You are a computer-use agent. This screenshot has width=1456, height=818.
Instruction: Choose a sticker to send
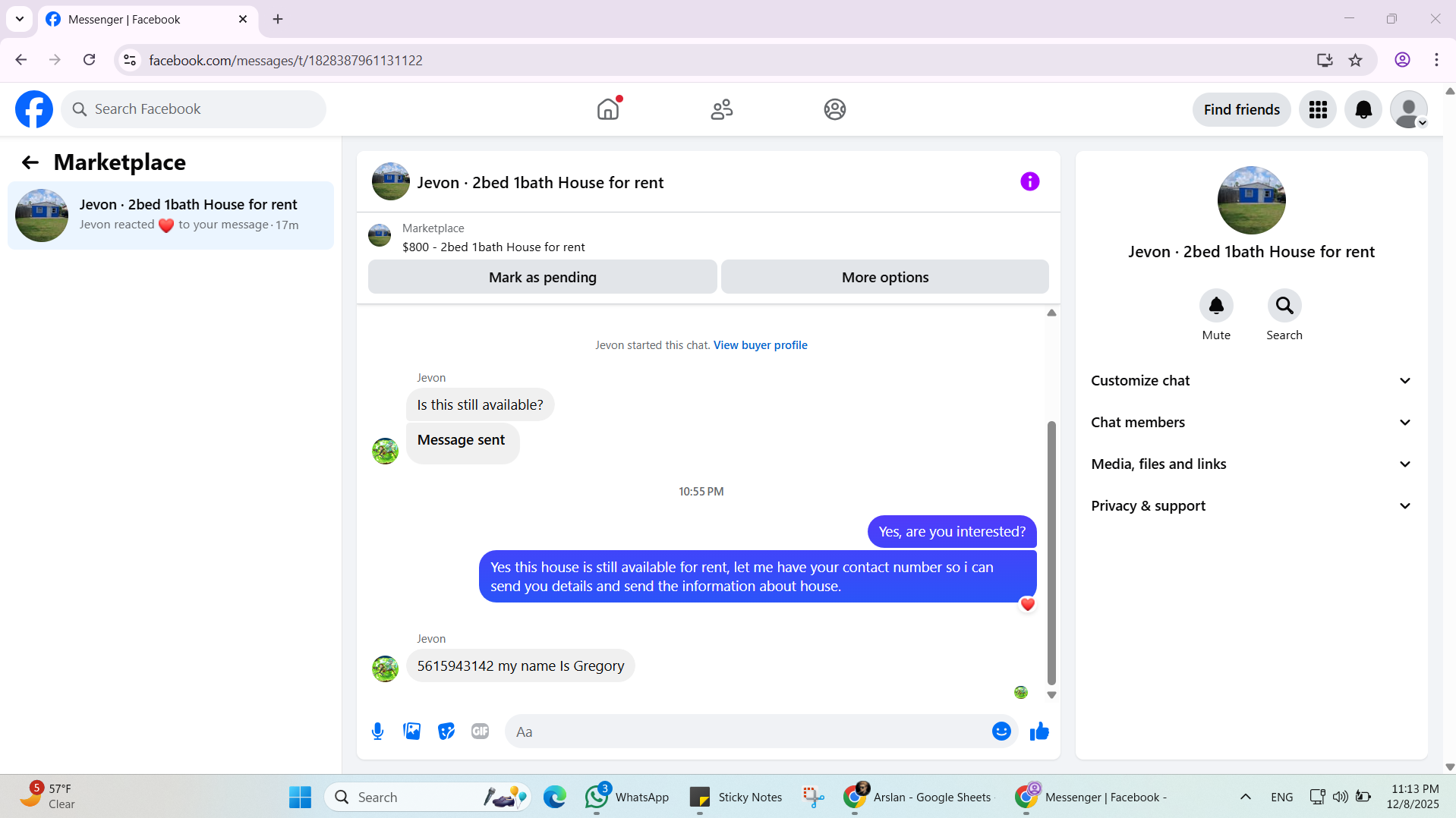point(446,731)
